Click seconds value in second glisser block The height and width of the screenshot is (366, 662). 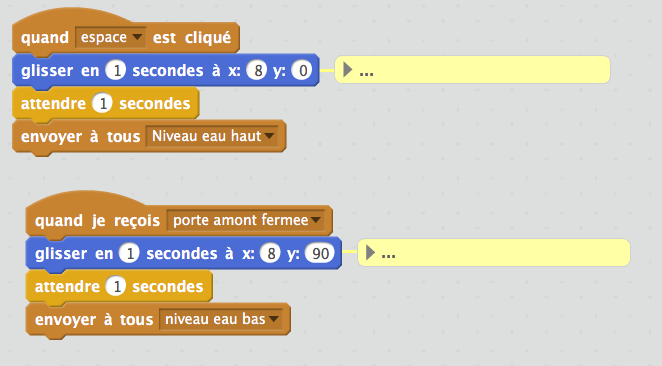click(x=129, y=253)
